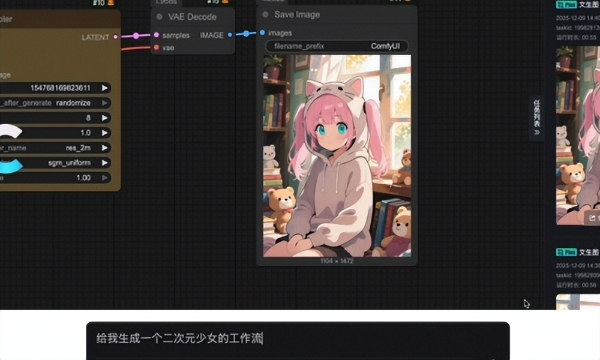Click the first task's taskid line
This screenshot has height=360, width=600.
[x=578, y=28]
